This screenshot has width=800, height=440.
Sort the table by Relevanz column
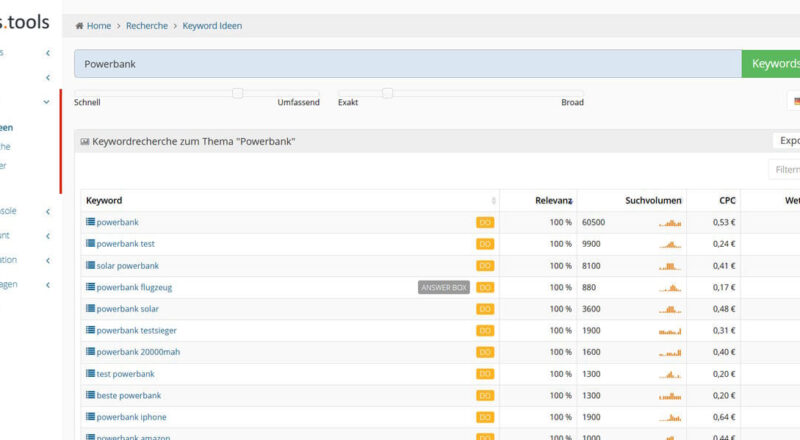[538, 201]
